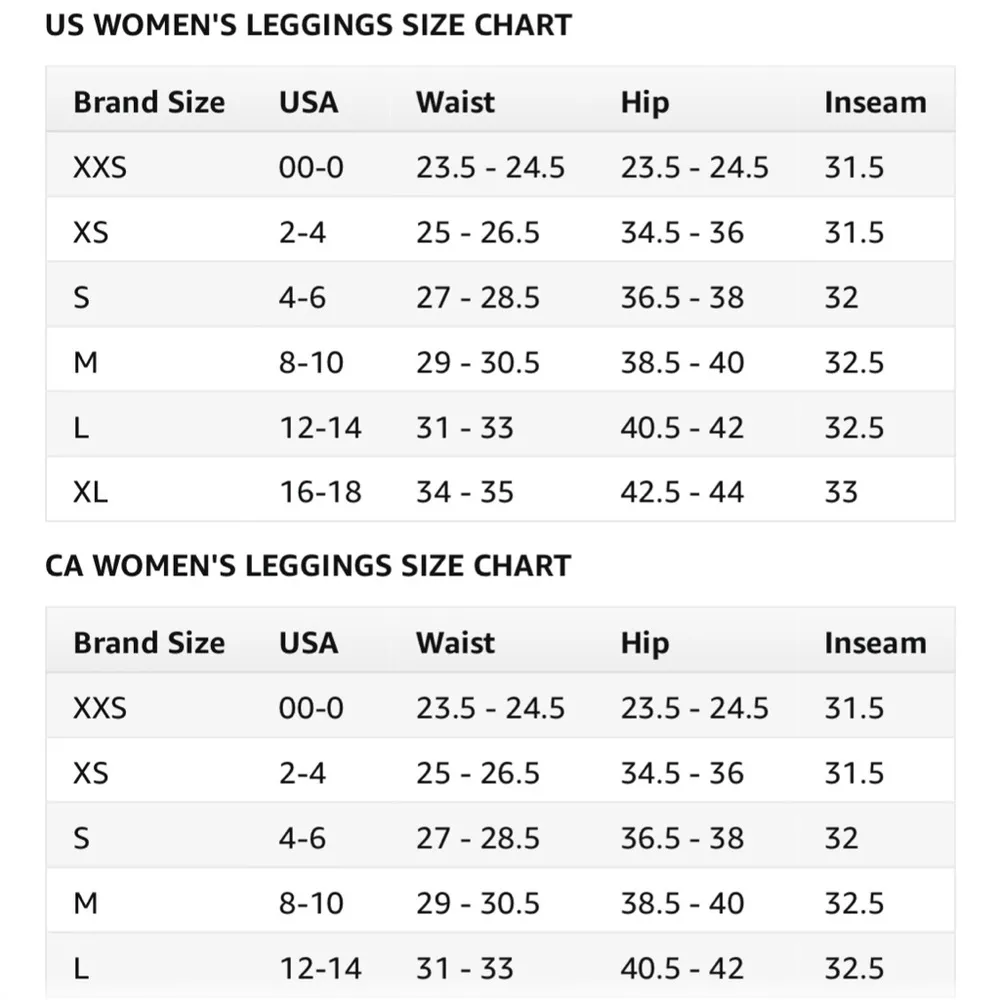
Task: Select XXS brand size in US chart
Action: pos(100,167)
